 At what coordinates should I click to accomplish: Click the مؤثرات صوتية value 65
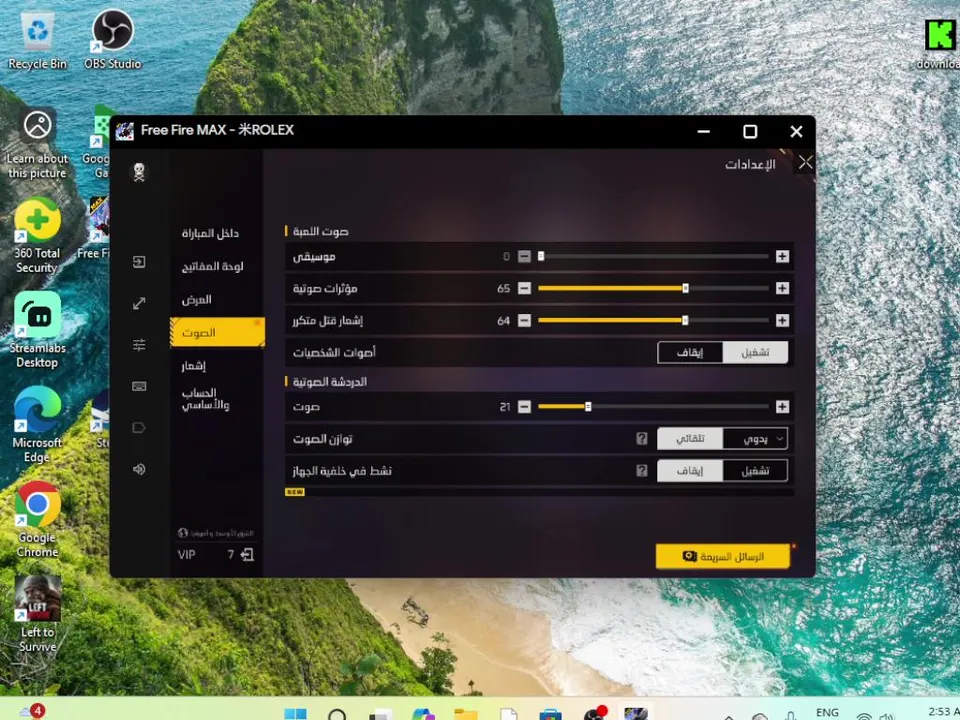click(503, 288)
